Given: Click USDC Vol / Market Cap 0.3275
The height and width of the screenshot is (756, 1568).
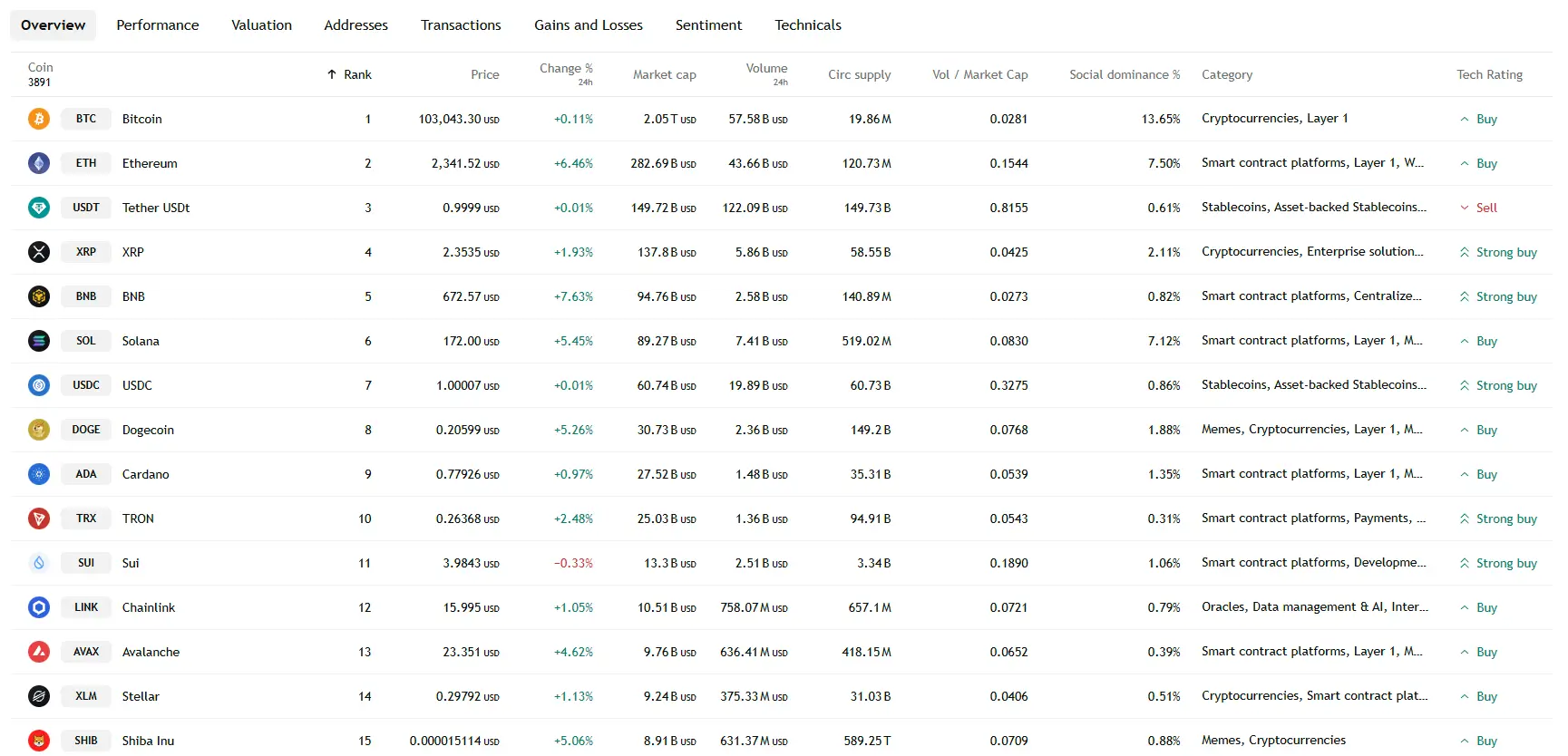Looking at the screenshot, I should tap(1009, 385).
